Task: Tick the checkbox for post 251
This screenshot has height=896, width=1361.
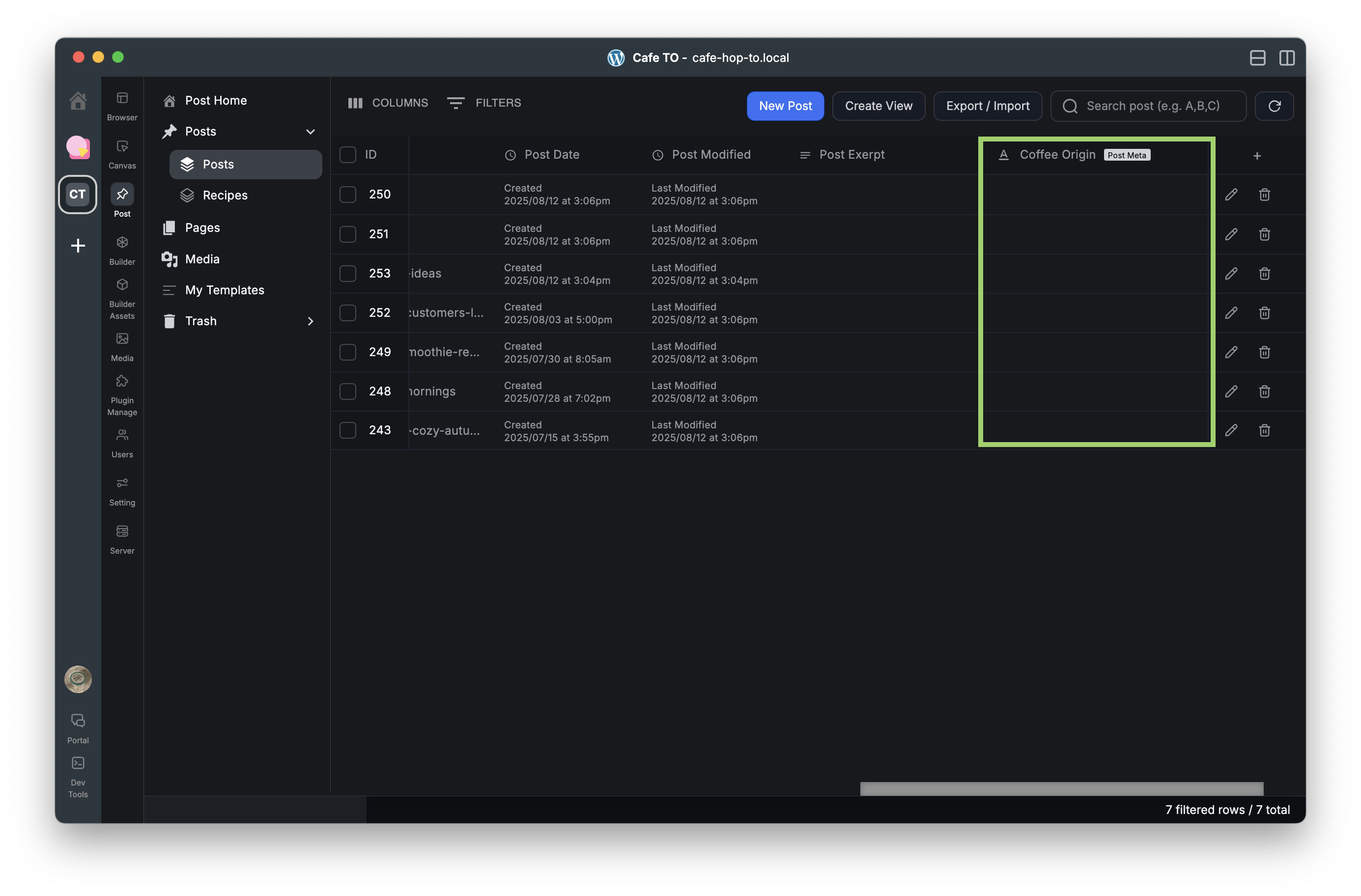Action: pyautogui.click(x=348, y=234)
